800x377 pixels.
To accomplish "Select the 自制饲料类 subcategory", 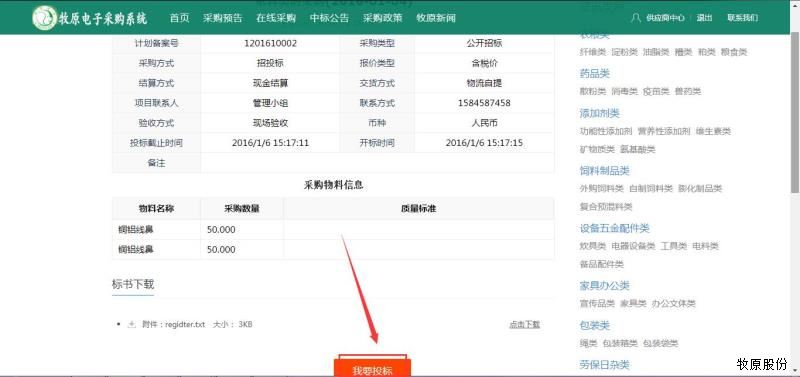I will point(651,189).
